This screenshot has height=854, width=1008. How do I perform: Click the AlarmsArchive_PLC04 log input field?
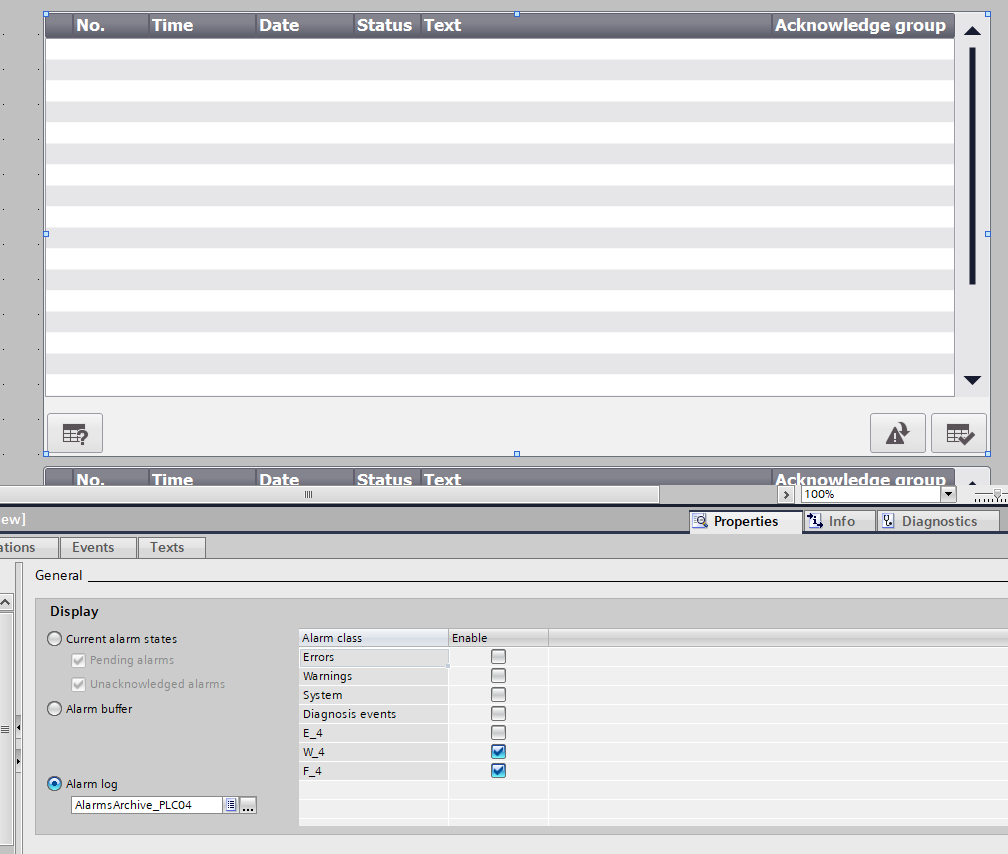click(147, 805)
